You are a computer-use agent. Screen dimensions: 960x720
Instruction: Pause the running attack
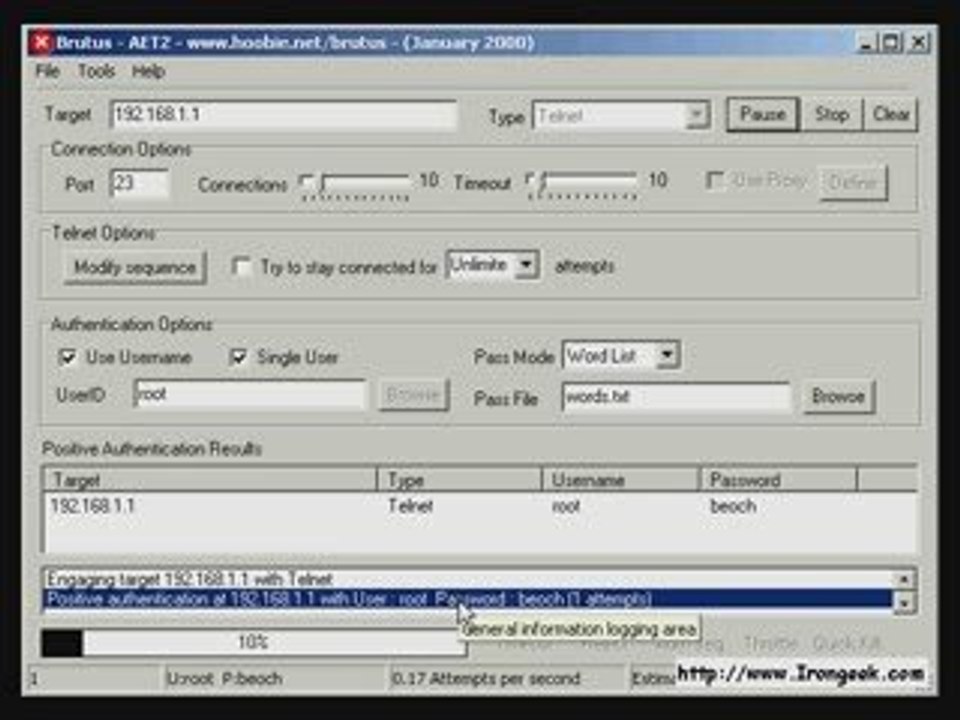[762, 114]
